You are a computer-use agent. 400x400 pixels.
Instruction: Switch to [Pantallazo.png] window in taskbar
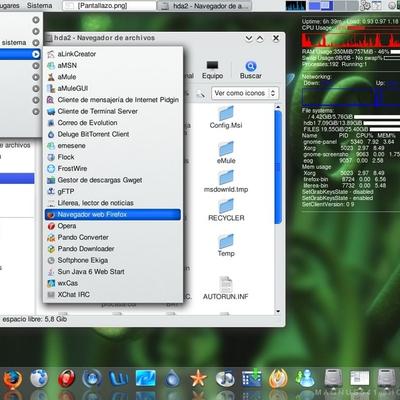pyautogui.click(x=109, y=6)
